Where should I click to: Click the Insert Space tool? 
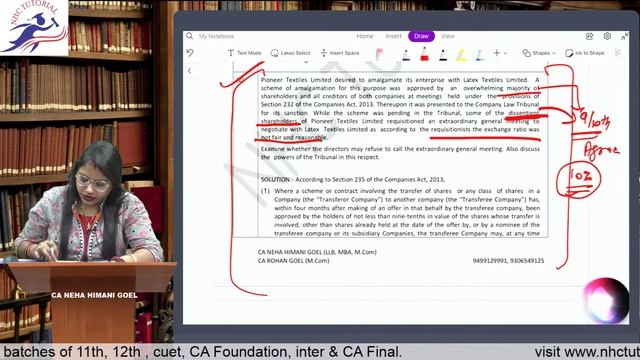click(x=340, y=53)
